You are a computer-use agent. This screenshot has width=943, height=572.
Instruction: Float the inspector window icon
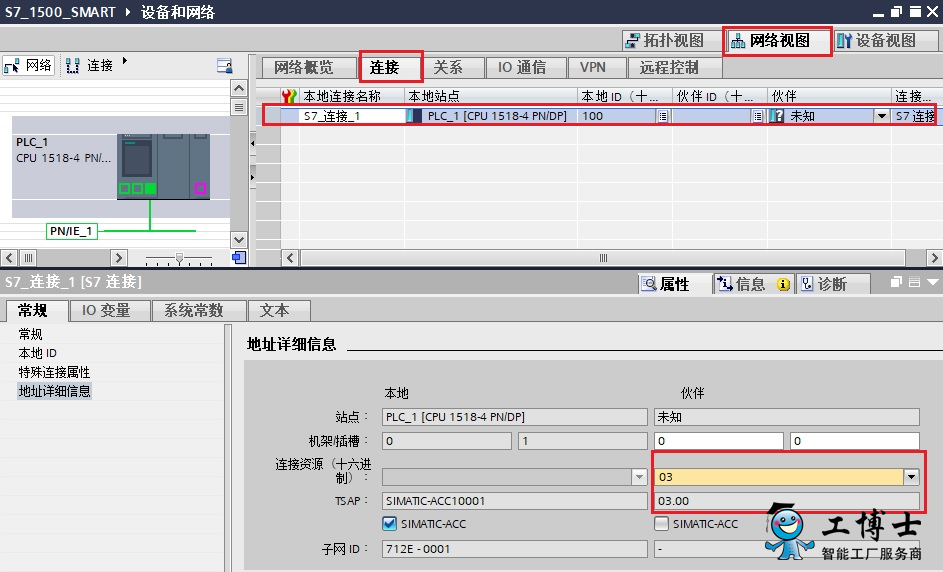pyautogui.click(x=896, y=282)
